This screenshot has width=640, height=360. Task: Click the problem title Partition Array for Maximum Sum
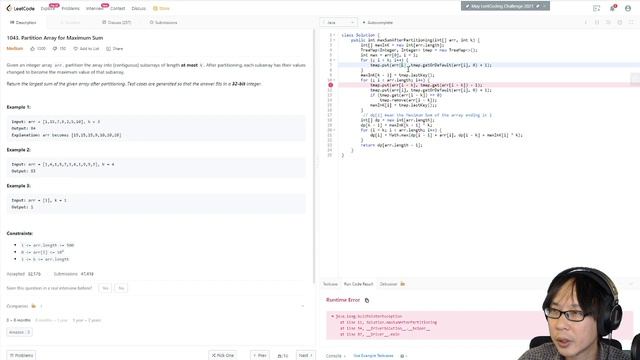pos(55,38)
